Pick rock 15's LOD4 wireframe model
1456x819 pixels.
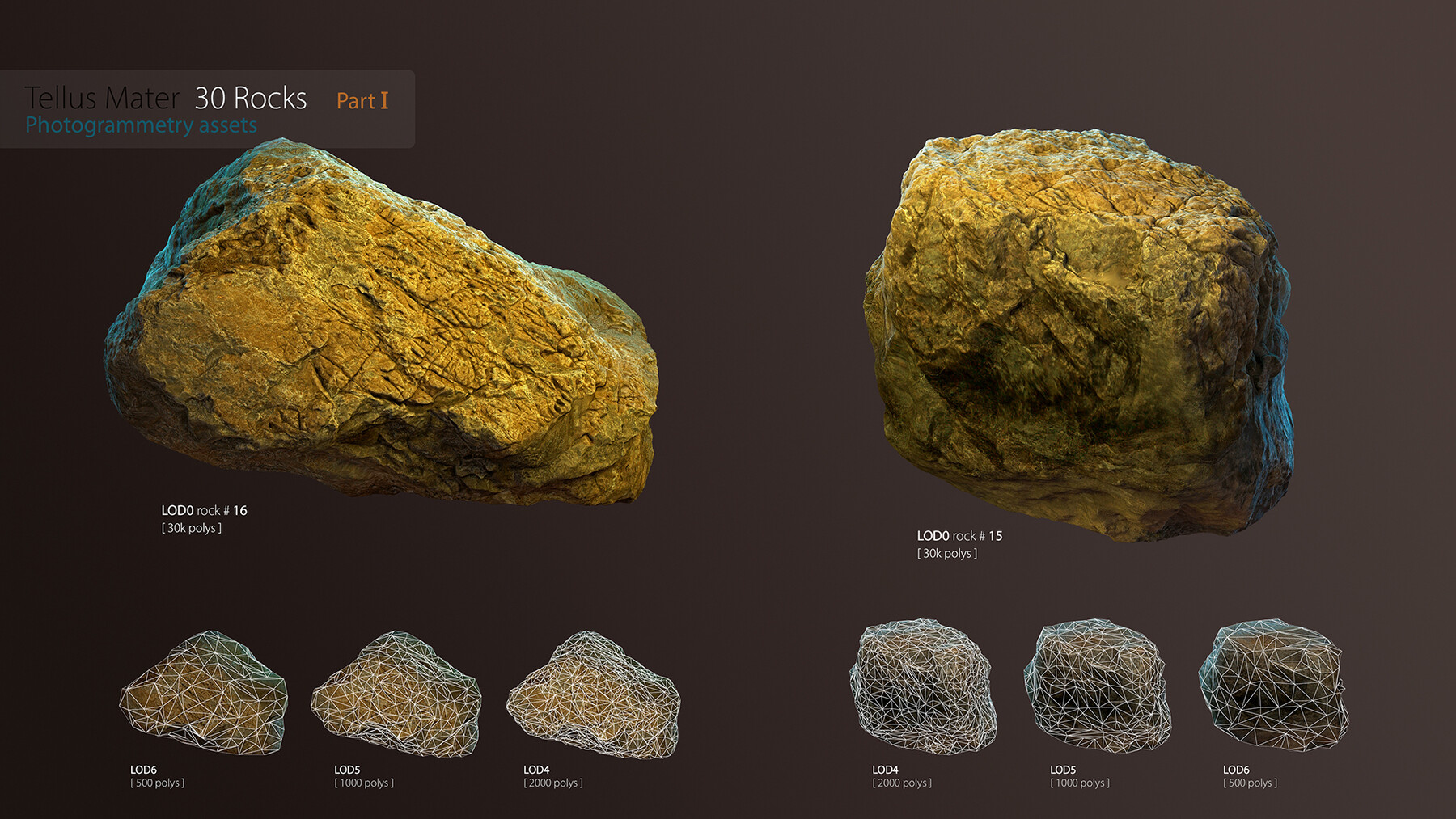click(x=923, y=686)
